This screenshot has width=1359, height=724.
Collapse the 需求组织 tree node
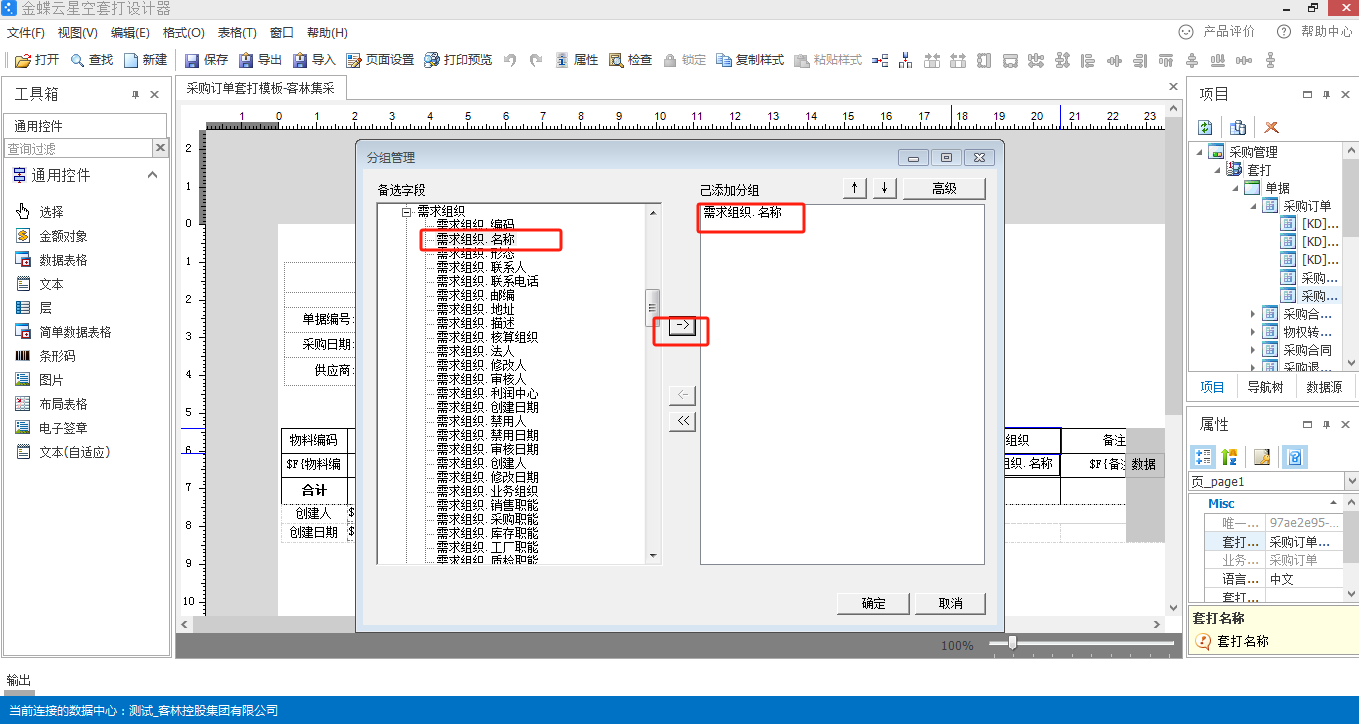coord(407,212)
